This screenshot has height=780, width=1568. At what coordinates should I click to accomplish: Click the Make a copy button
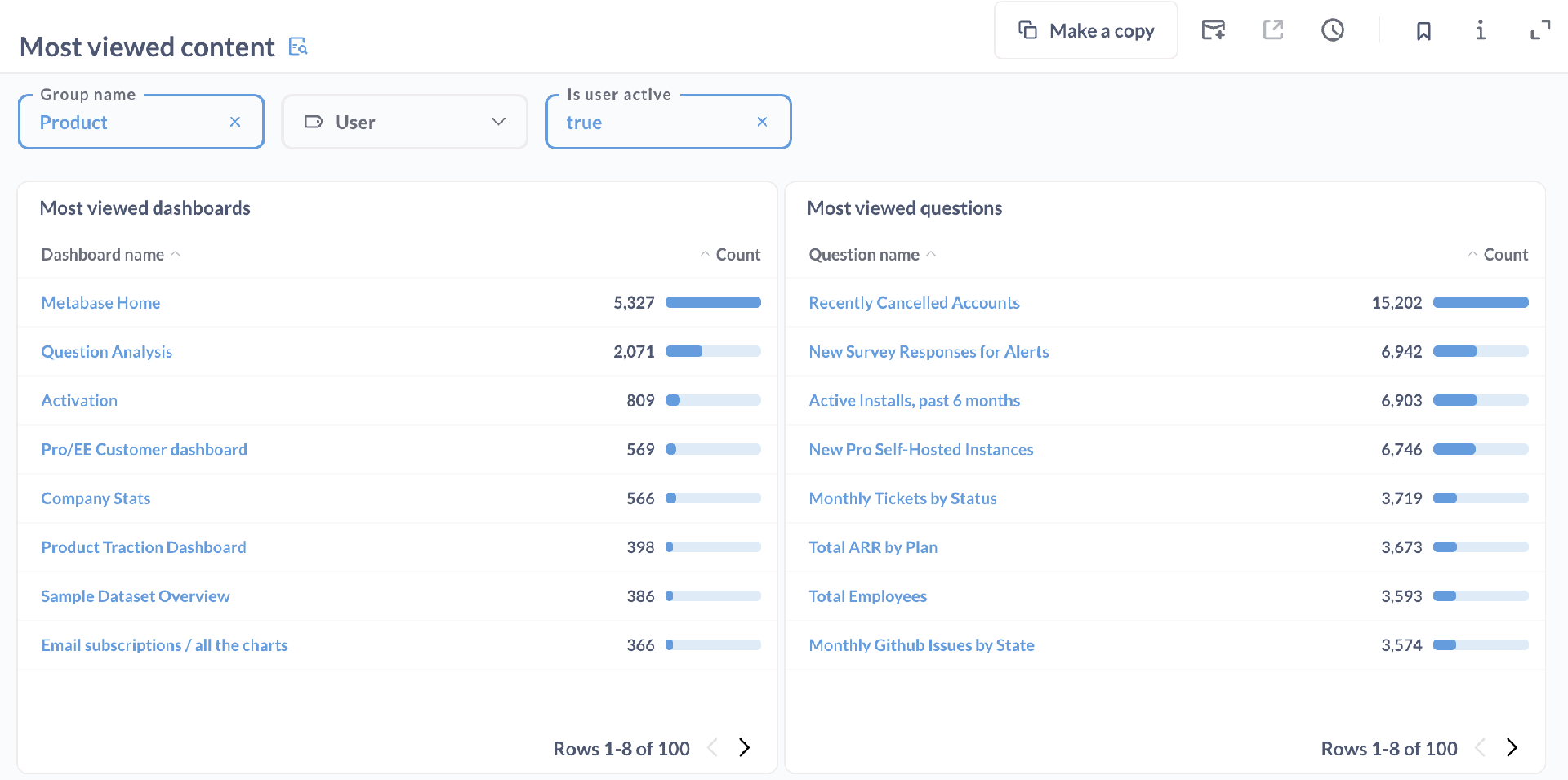(1085, 31)
